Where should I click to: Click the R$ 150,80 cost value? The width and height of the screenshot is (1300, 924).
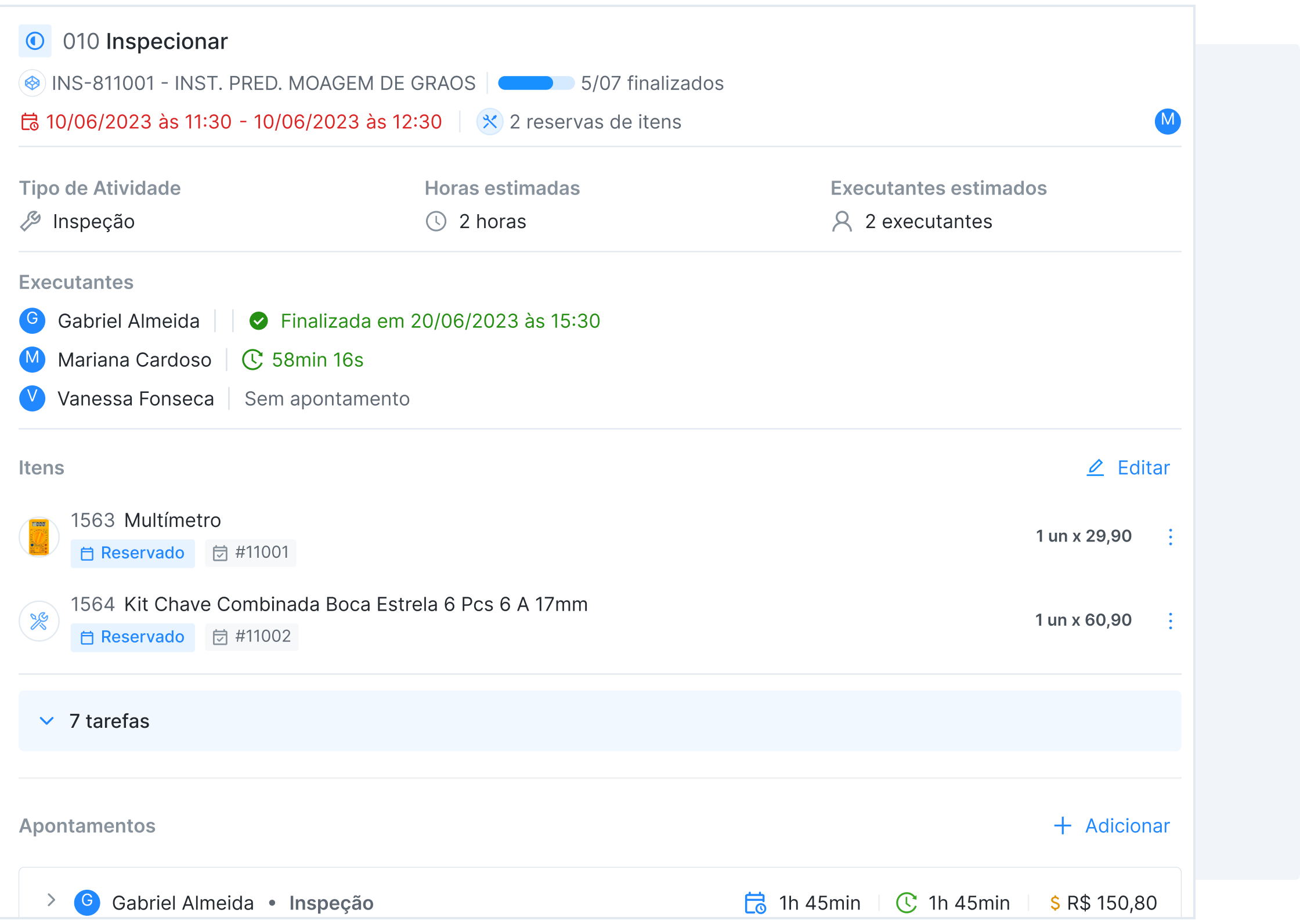point(1112,903)
